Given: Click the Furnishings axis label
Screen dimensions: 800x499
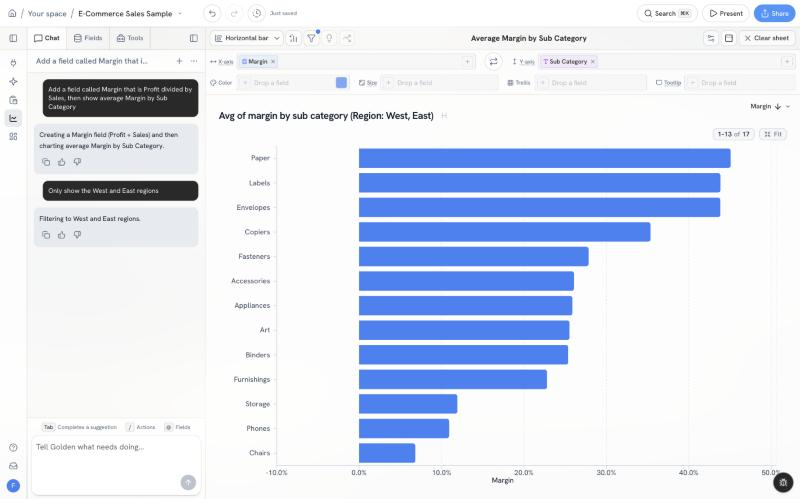Looking at the screenshot, I should coord(252,380).
